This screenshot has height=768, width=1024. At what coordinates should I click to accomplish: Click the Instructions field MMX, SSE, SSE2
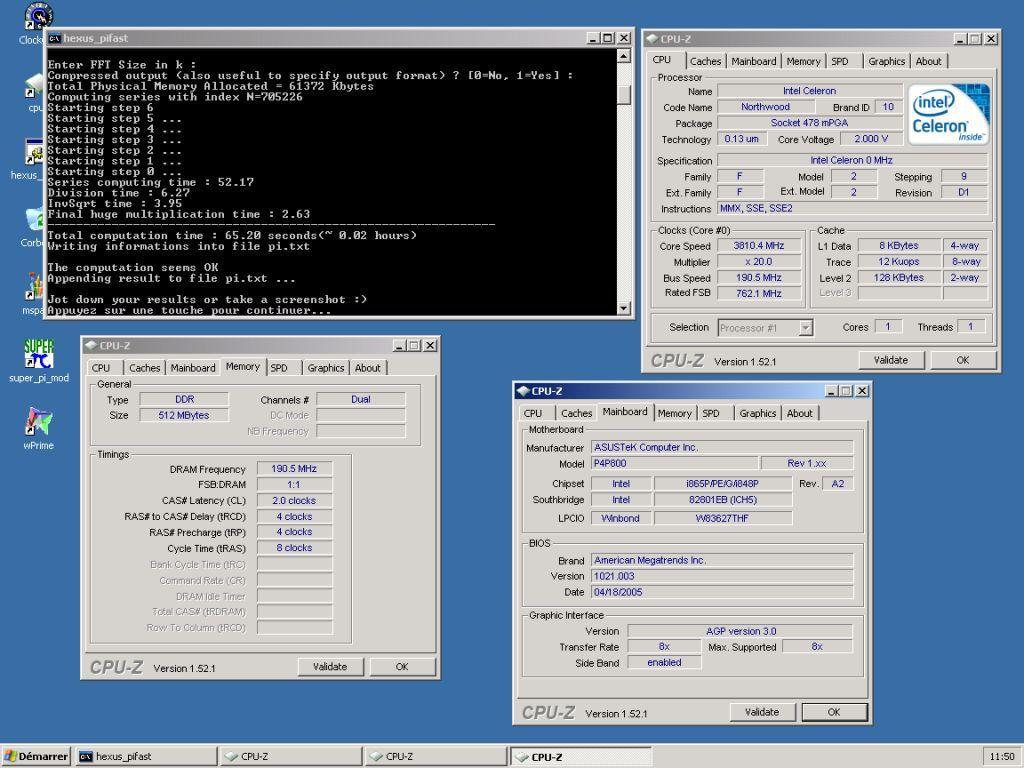pos(852,208)
